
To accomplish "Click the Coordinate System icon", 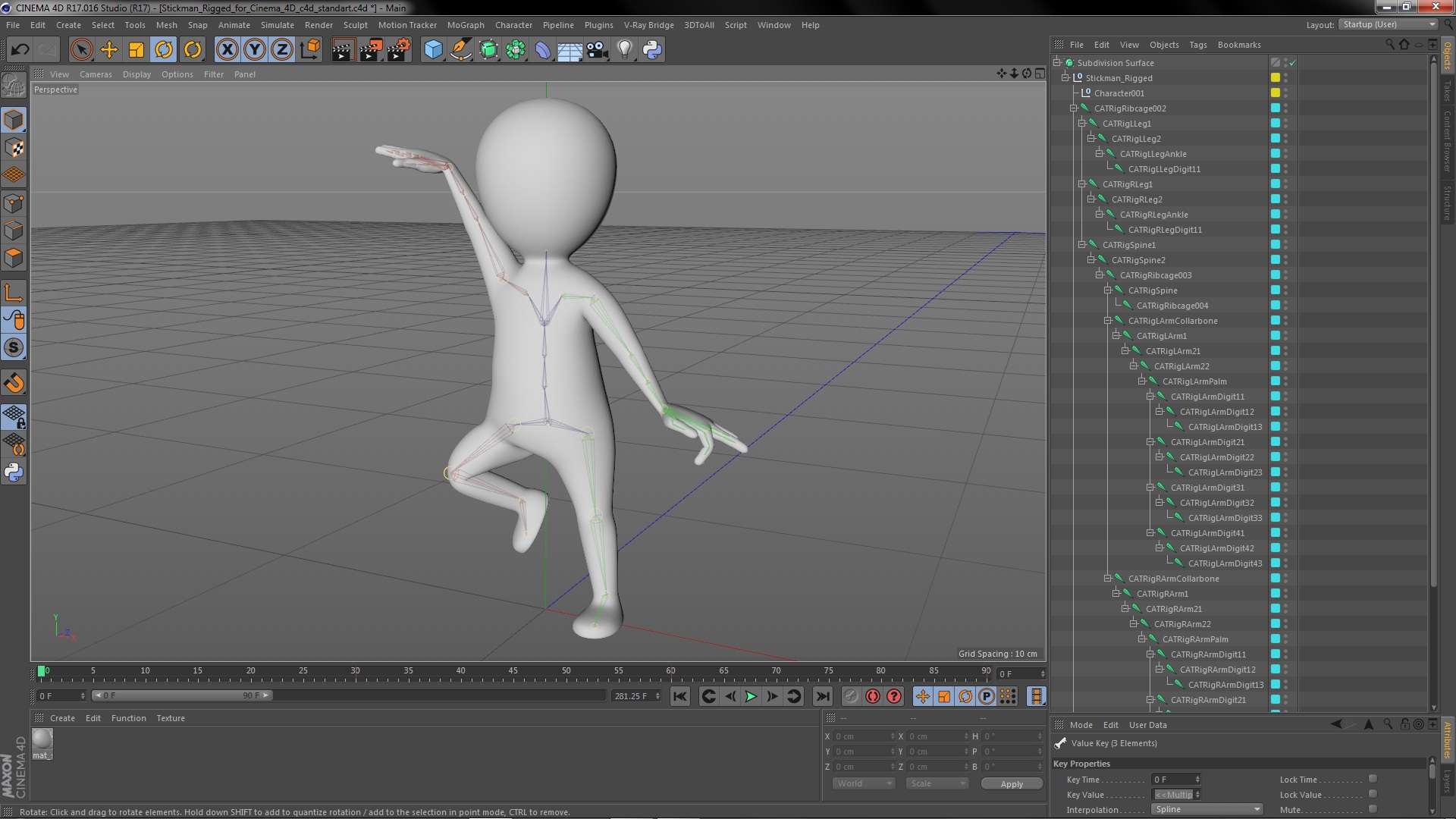I will pos(310,50).
